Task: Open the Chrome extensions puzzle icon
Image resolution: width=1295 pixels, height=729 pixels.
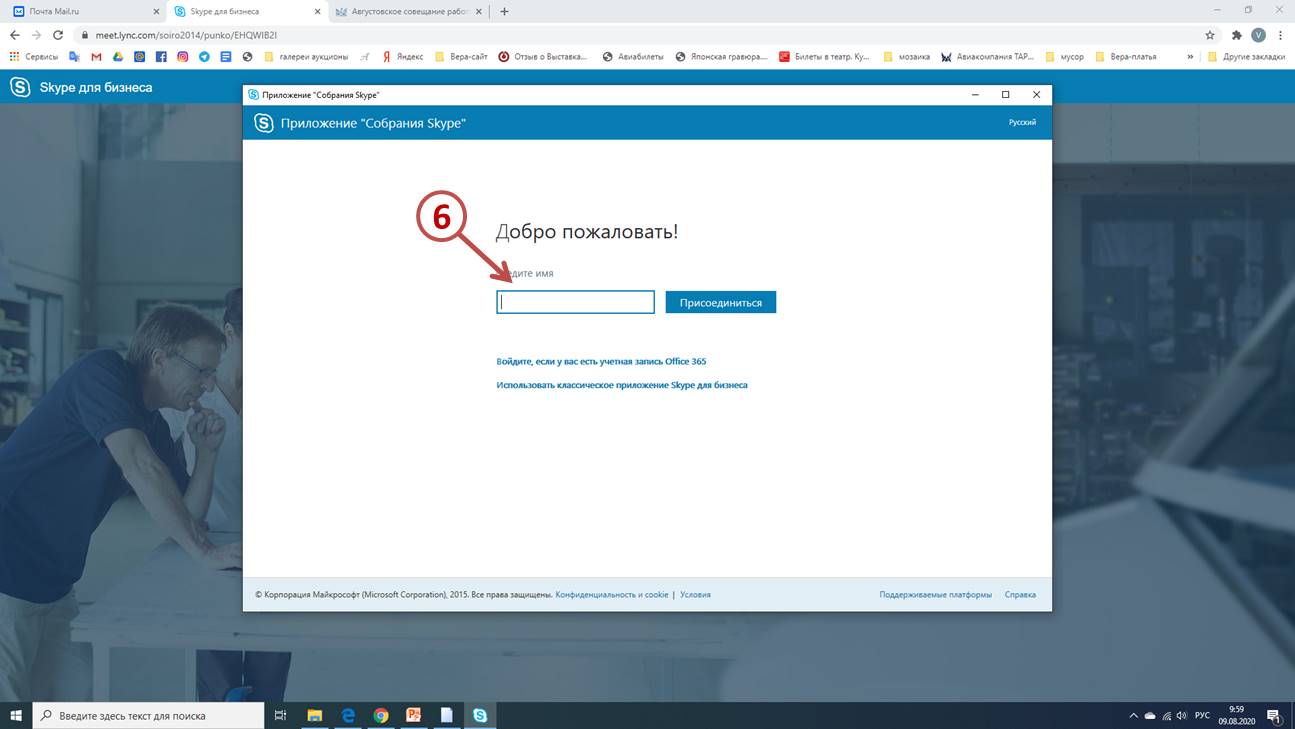Action: point(1237,35)
